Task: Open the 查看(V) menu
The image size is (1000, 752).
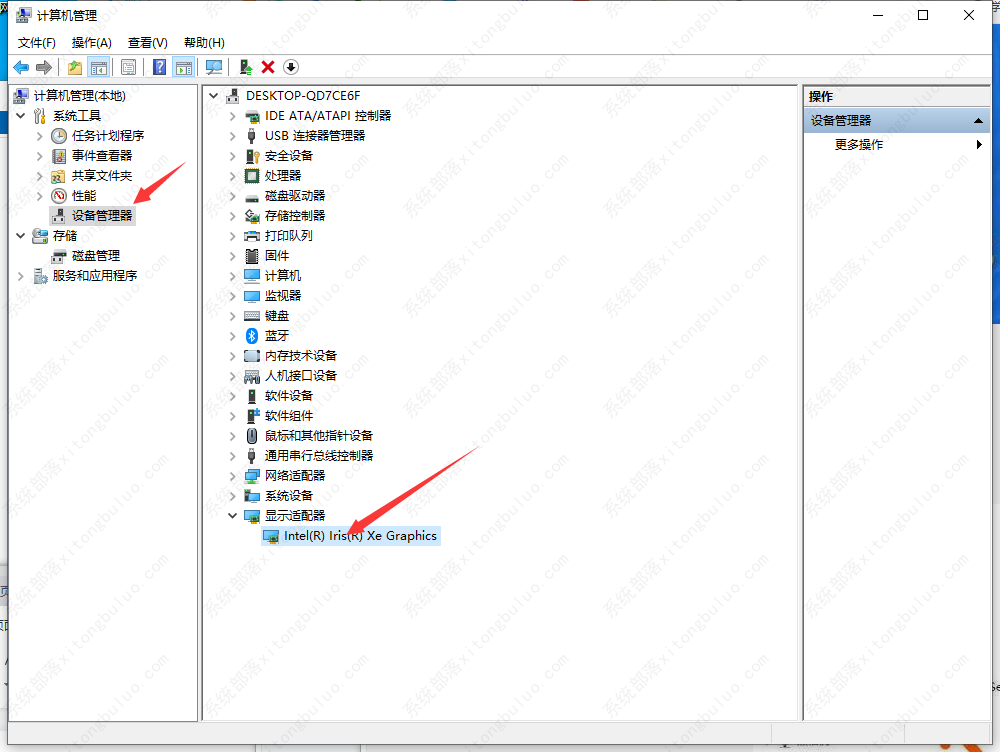Action: [x=147, y=42]
